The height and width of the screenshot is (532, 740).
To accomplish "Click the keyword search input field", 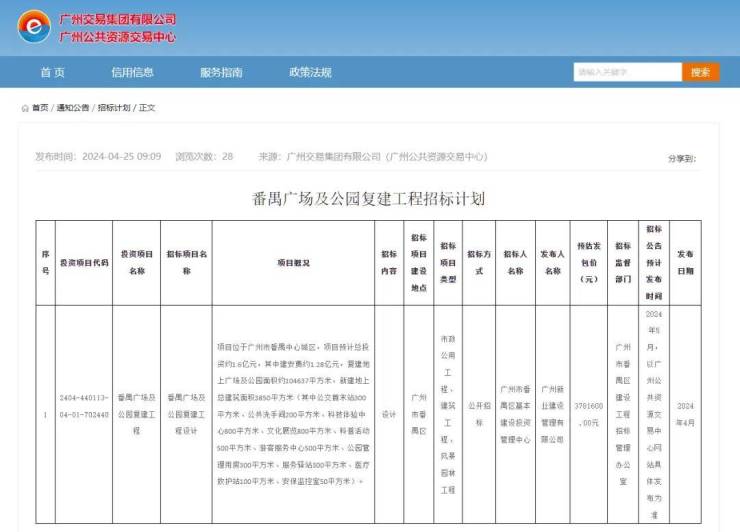I will pyautogui.click(x=627, y=72).
